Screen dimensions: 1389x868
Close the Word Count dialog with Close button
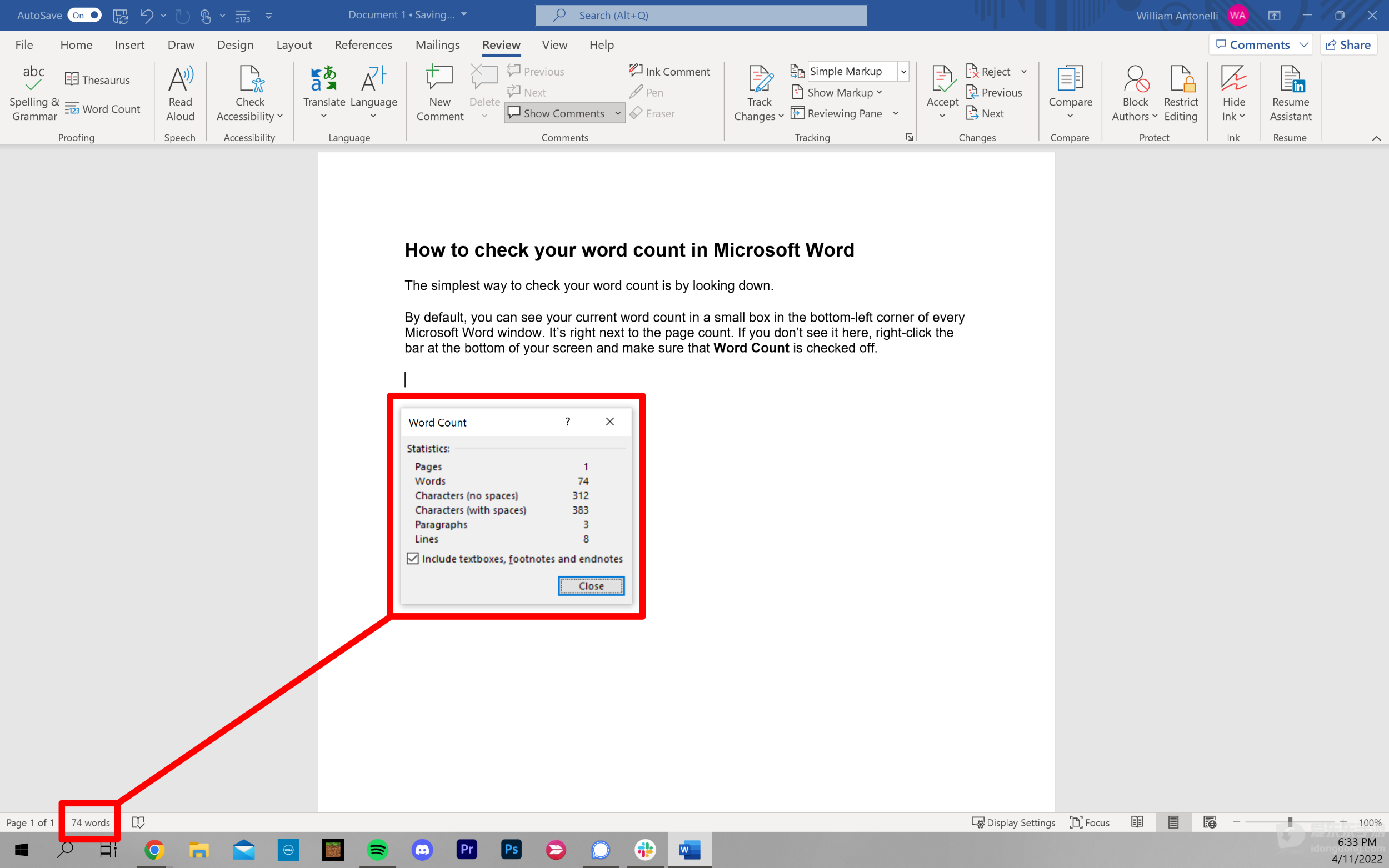pyautogui.click(x=591, y=585)
